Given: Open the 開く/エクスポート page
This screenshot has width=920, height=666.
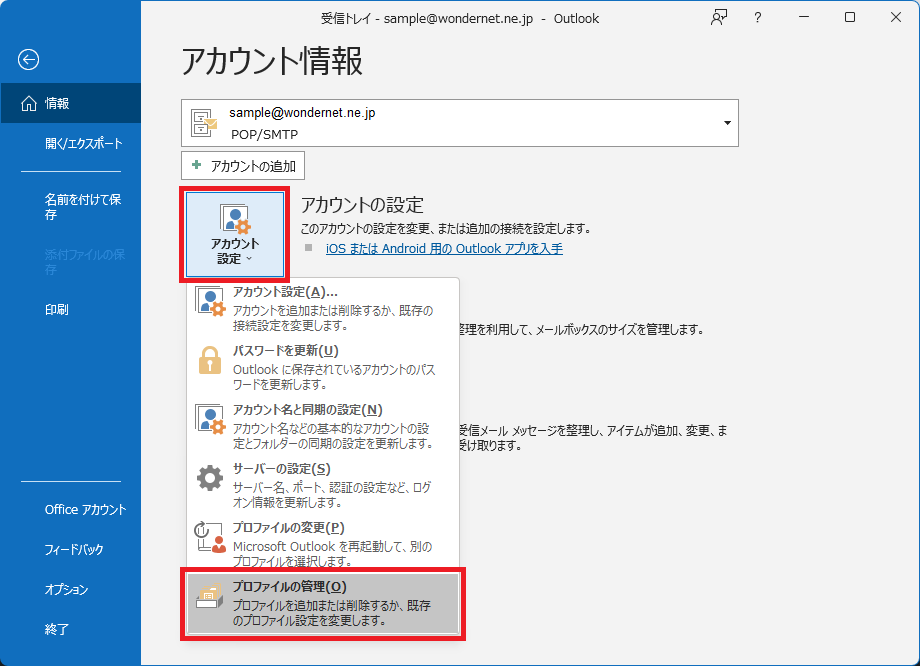Looking at the screenshot, I should [x=83, y=143].
